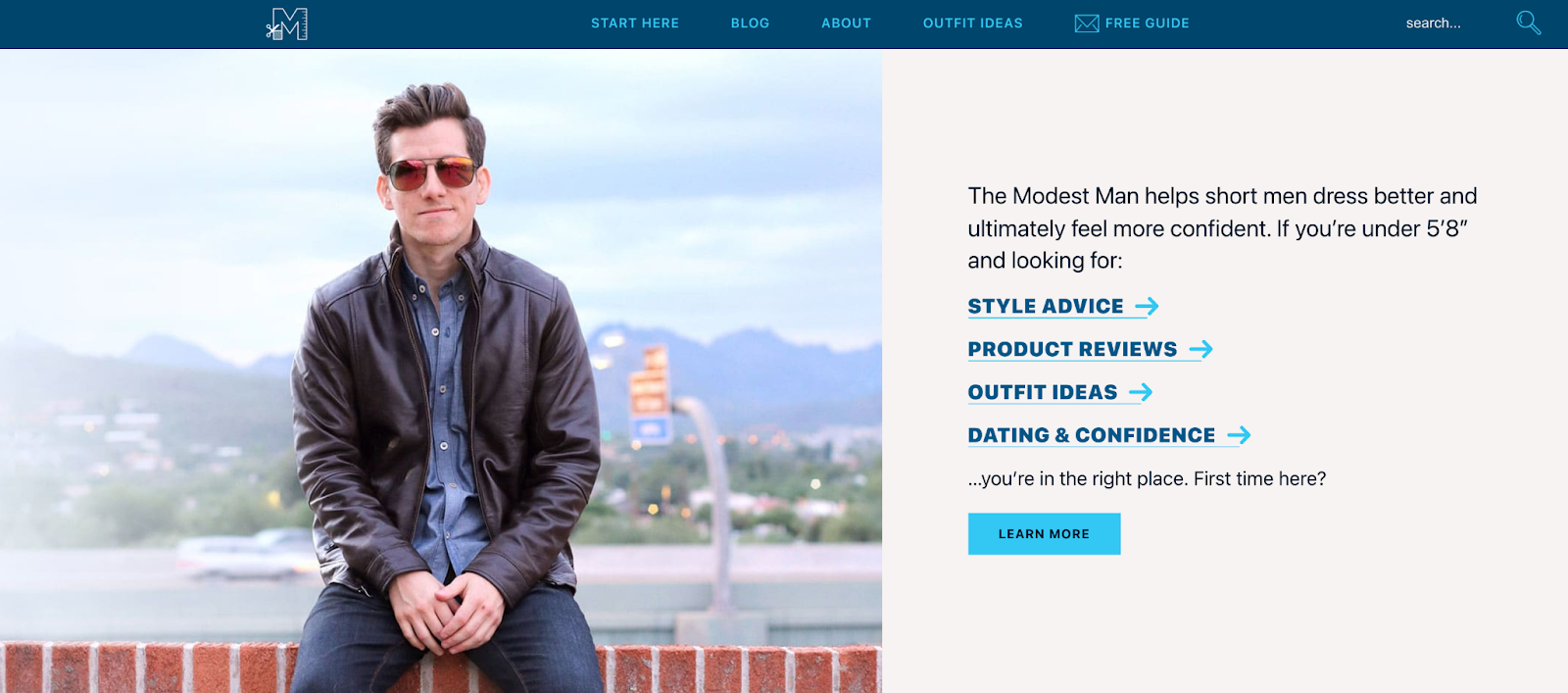The height and width of the screenshot is (693, 1568).
Task: Click the hero photo of man in leather jacket
Action: (441, 371)
